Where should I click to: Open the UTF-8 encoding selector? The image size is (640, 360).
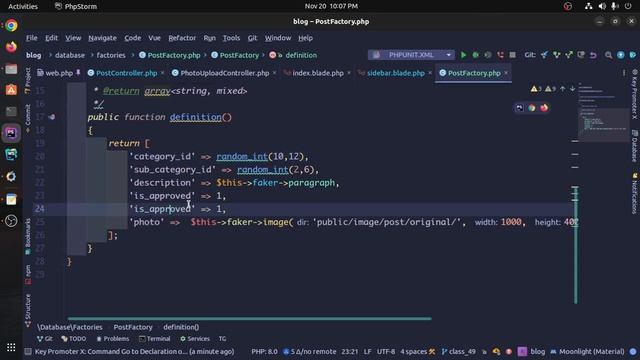[386, 351]
